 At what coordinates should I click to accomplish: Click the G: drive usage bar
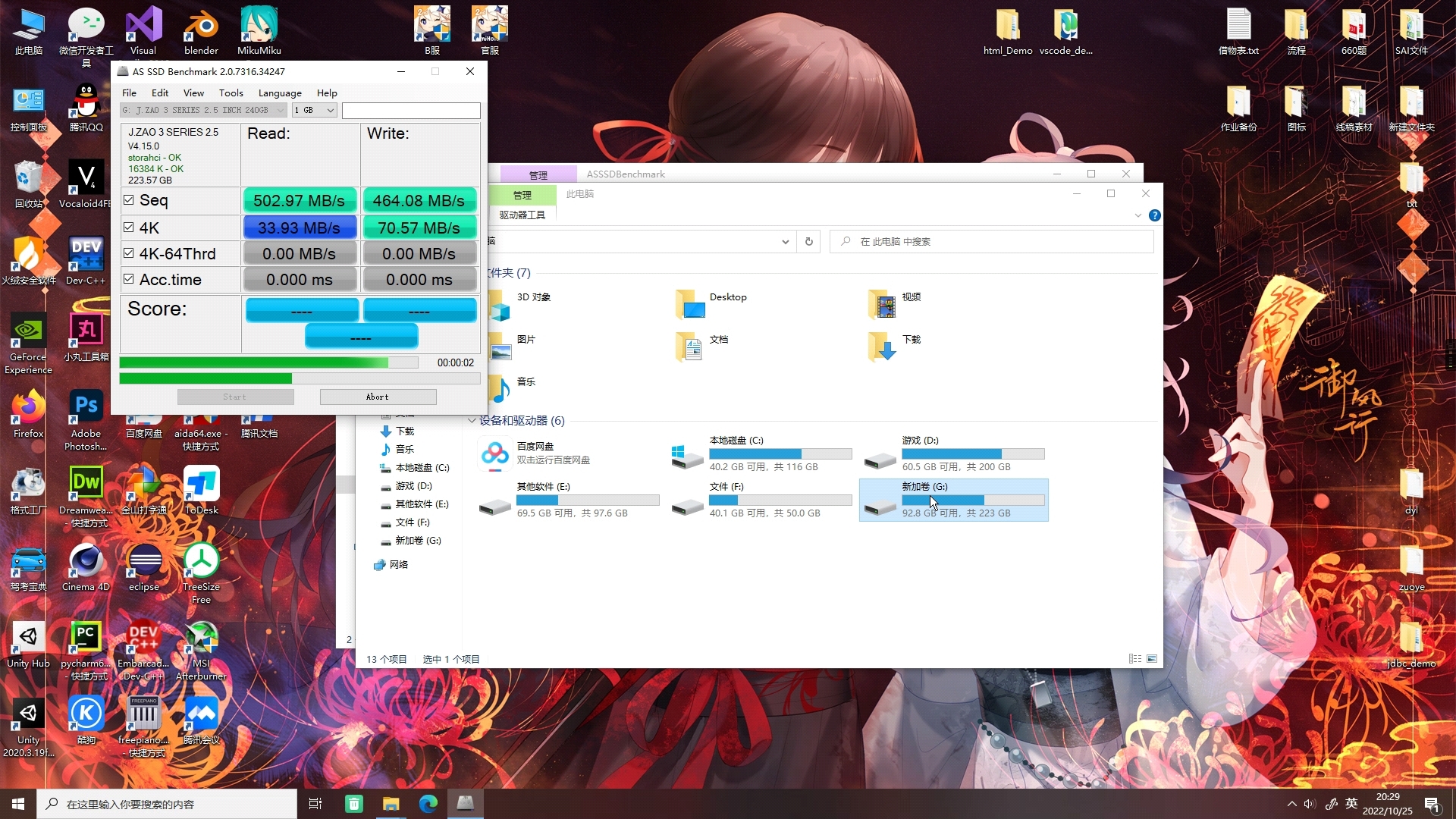point(973,500)
